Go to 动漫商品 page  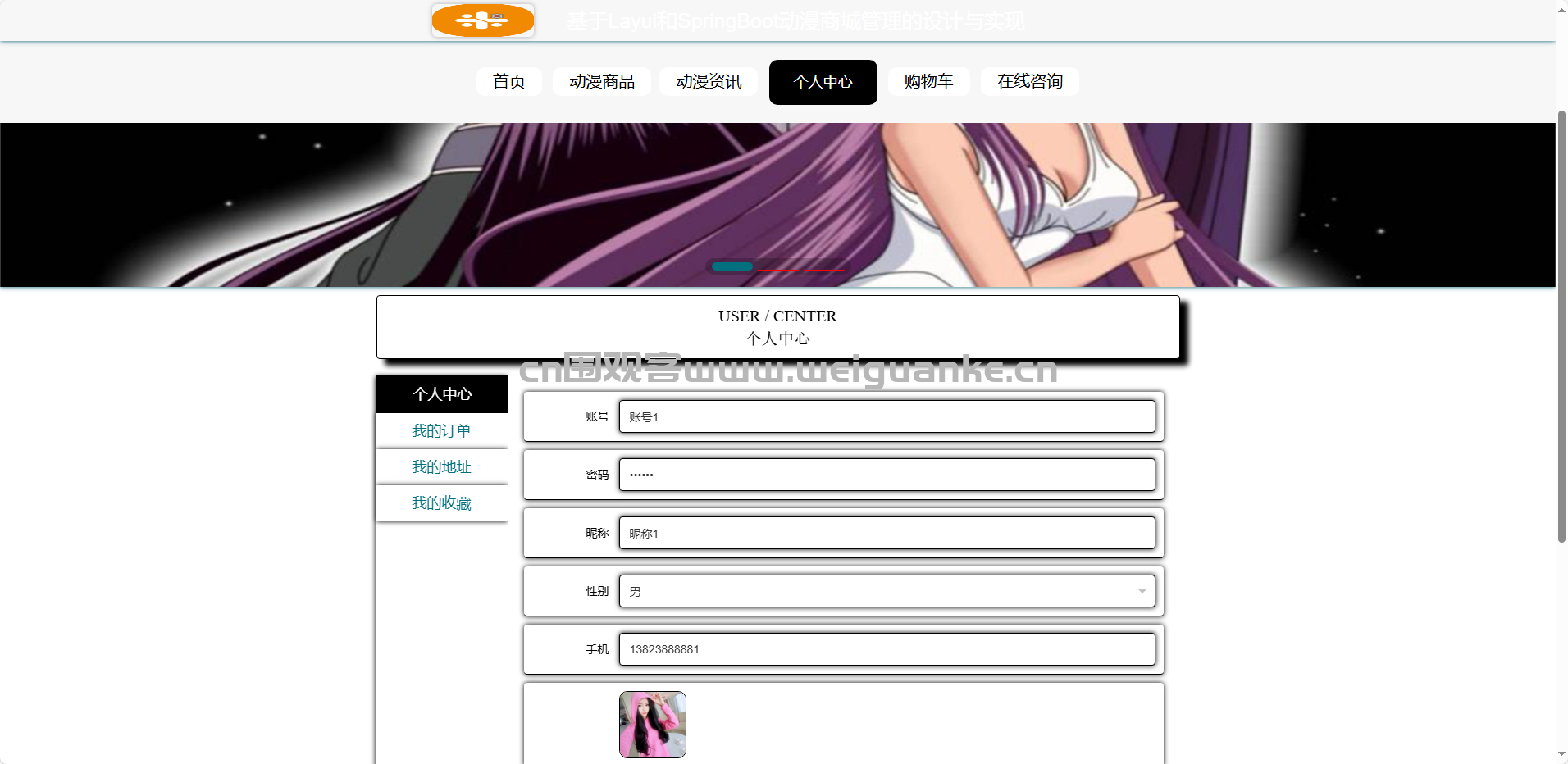point(602,82)
